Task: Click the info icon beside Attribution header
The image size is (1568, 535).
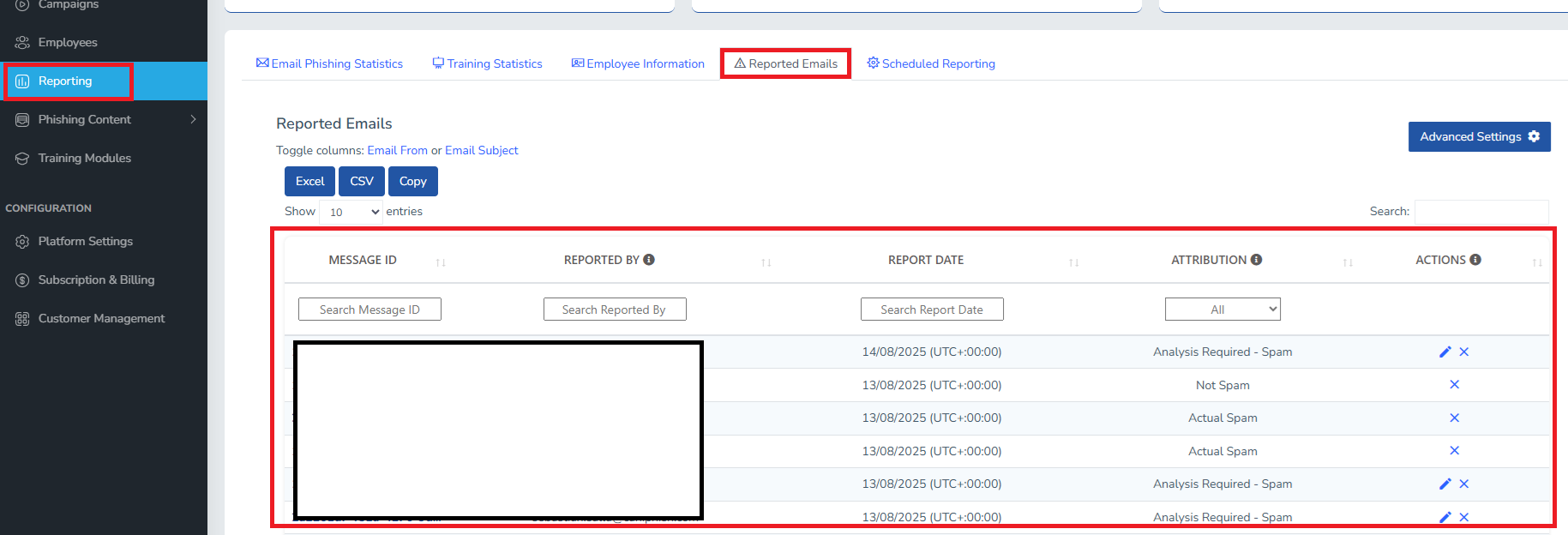Action: coord(1256,260)
